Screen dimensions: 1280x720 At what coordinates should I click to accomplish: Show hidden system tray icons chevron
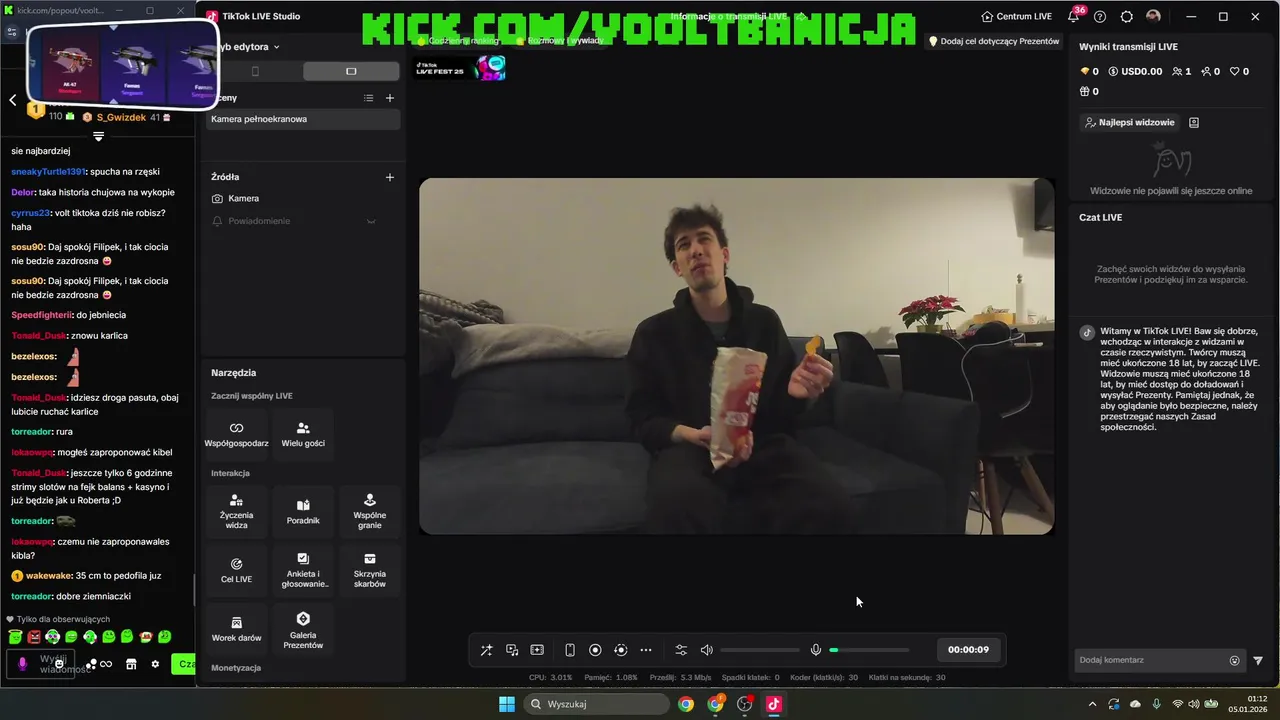pyautogui.click(x=1091, y=704)
